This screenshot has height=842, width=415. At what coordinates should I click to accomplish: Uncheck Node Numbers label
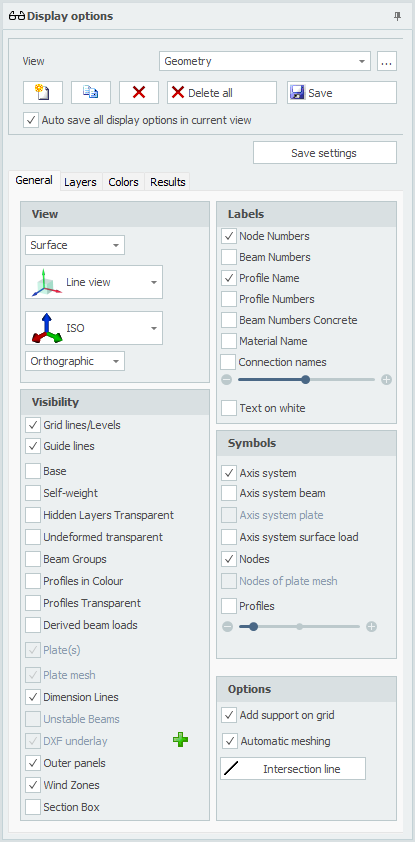pos(229,236)
